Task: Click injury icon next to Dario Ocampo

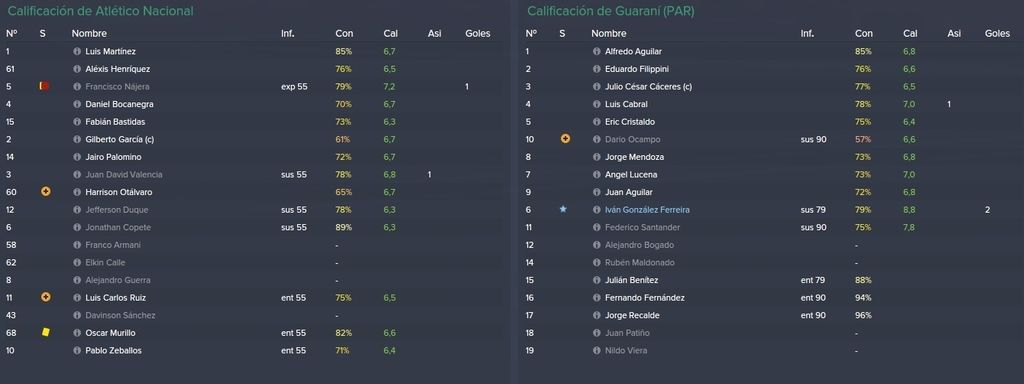Action: (566, 139)
